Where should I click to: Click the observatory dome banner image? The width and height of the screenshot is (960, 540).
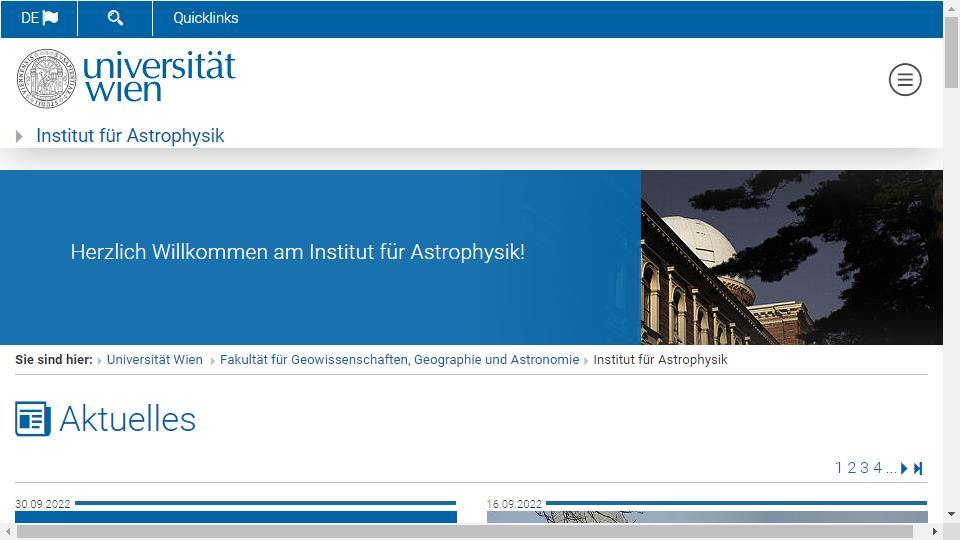pyautogui.click(x=792, y=257)
